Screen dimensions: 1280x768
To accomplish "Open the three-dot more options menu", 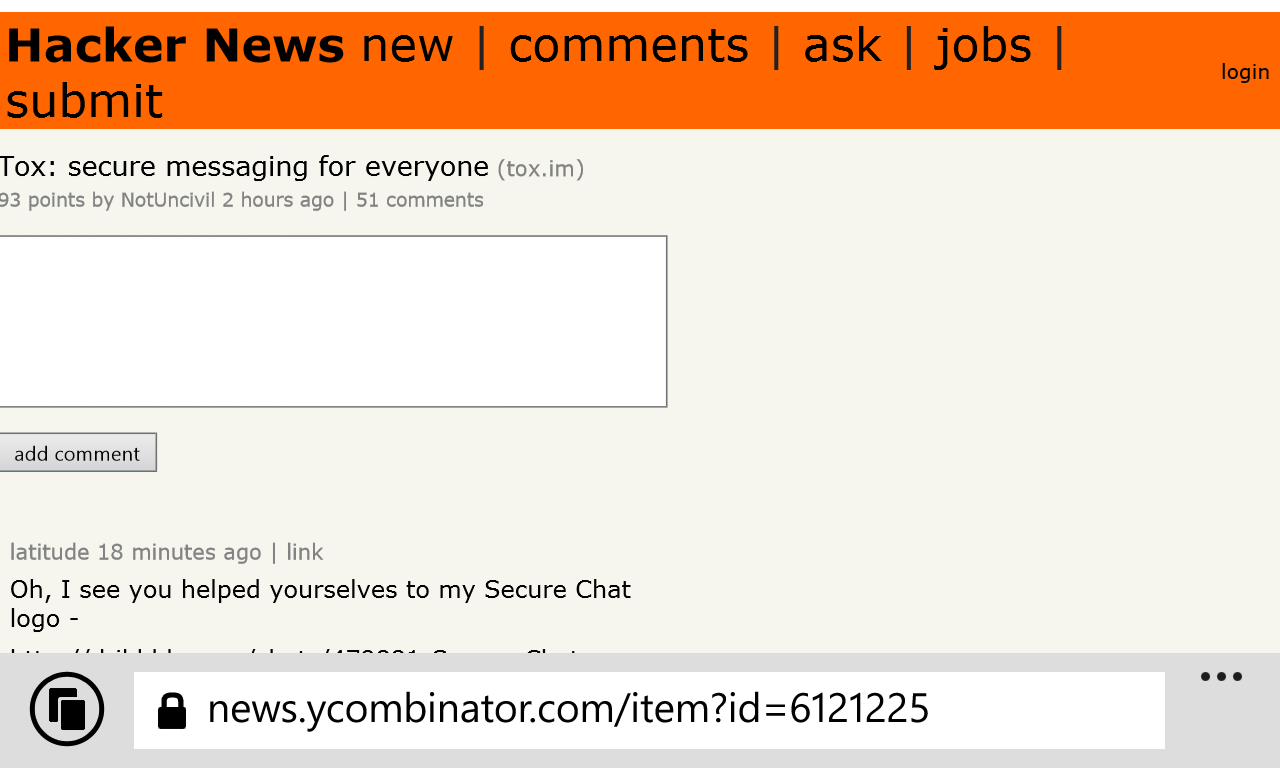I will coord(1221,677).
